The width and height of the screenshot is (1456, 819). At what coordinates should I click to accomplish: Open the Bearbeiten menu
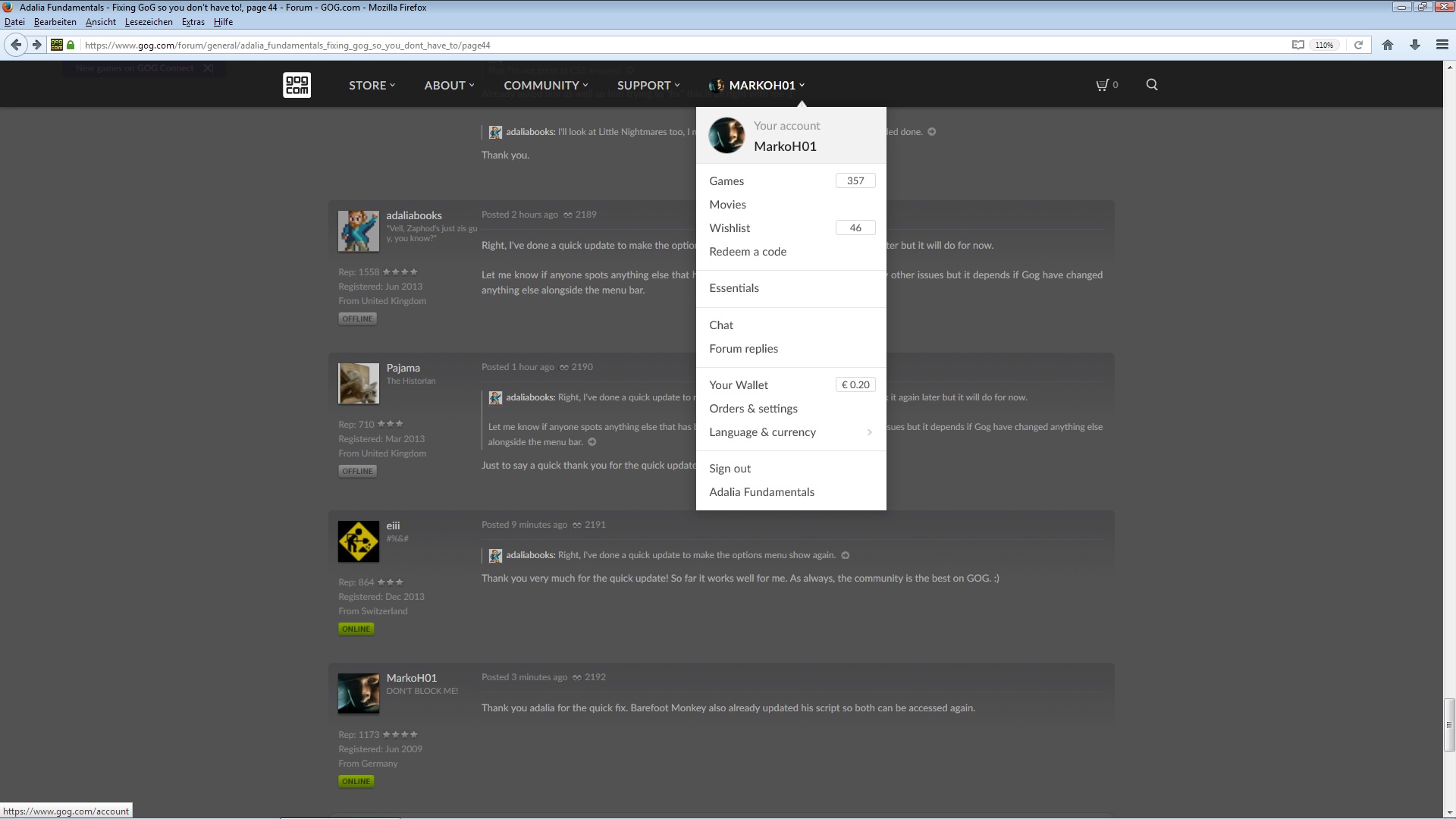click(55, 22)
